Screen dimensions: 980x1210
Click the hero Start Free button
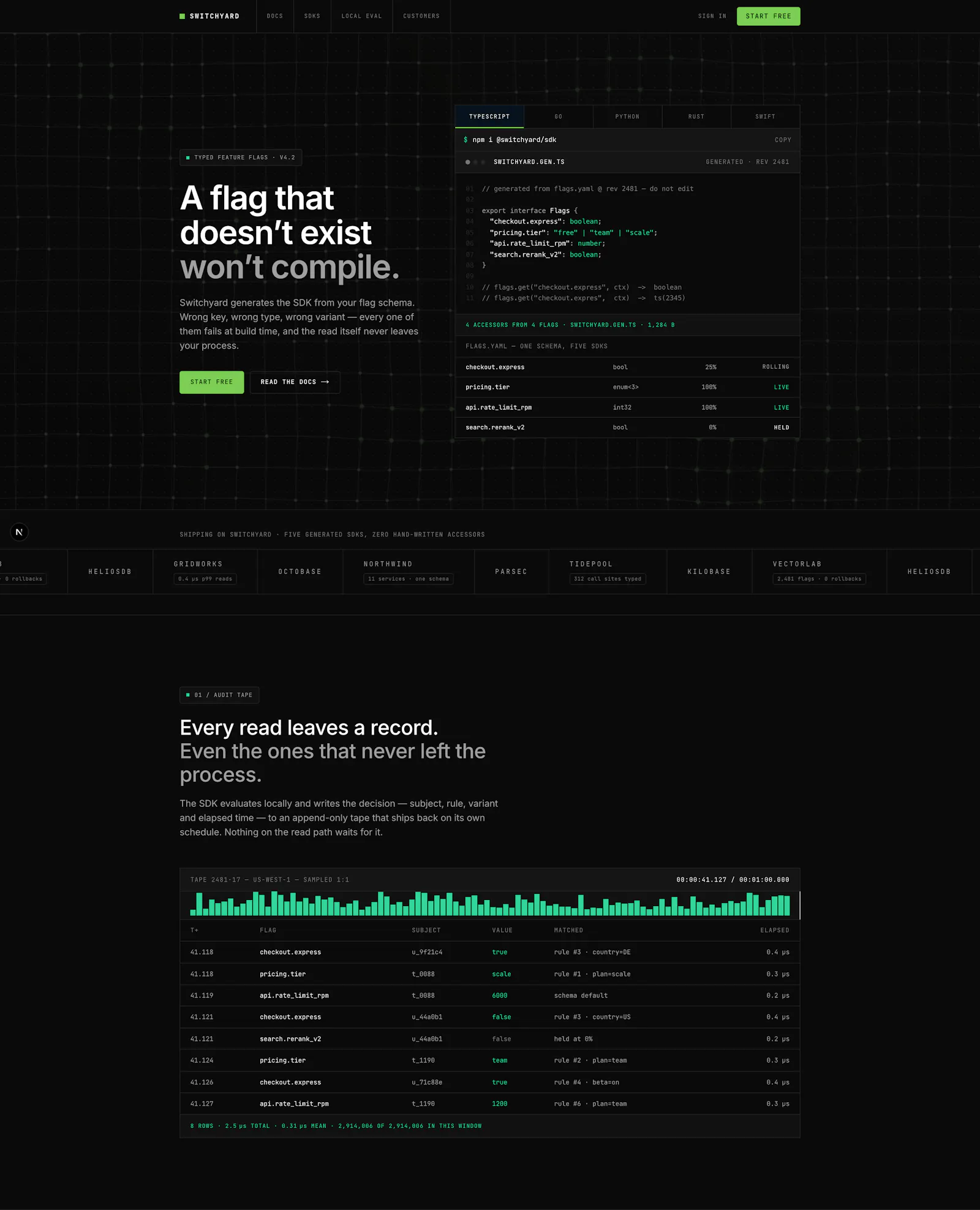pos(211,382)
